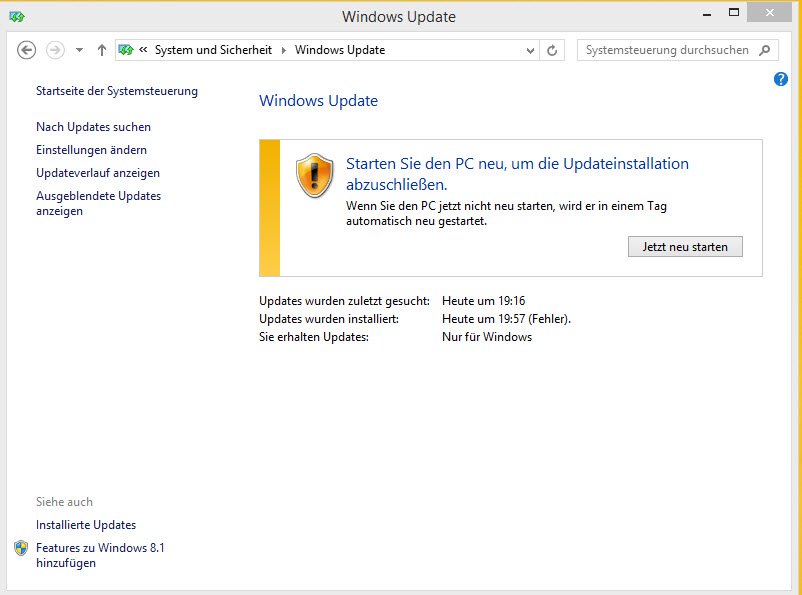Click the 'Heute um 19:16' value
Viewport: 802px width, 595px height.
click(x=483, y=301)
